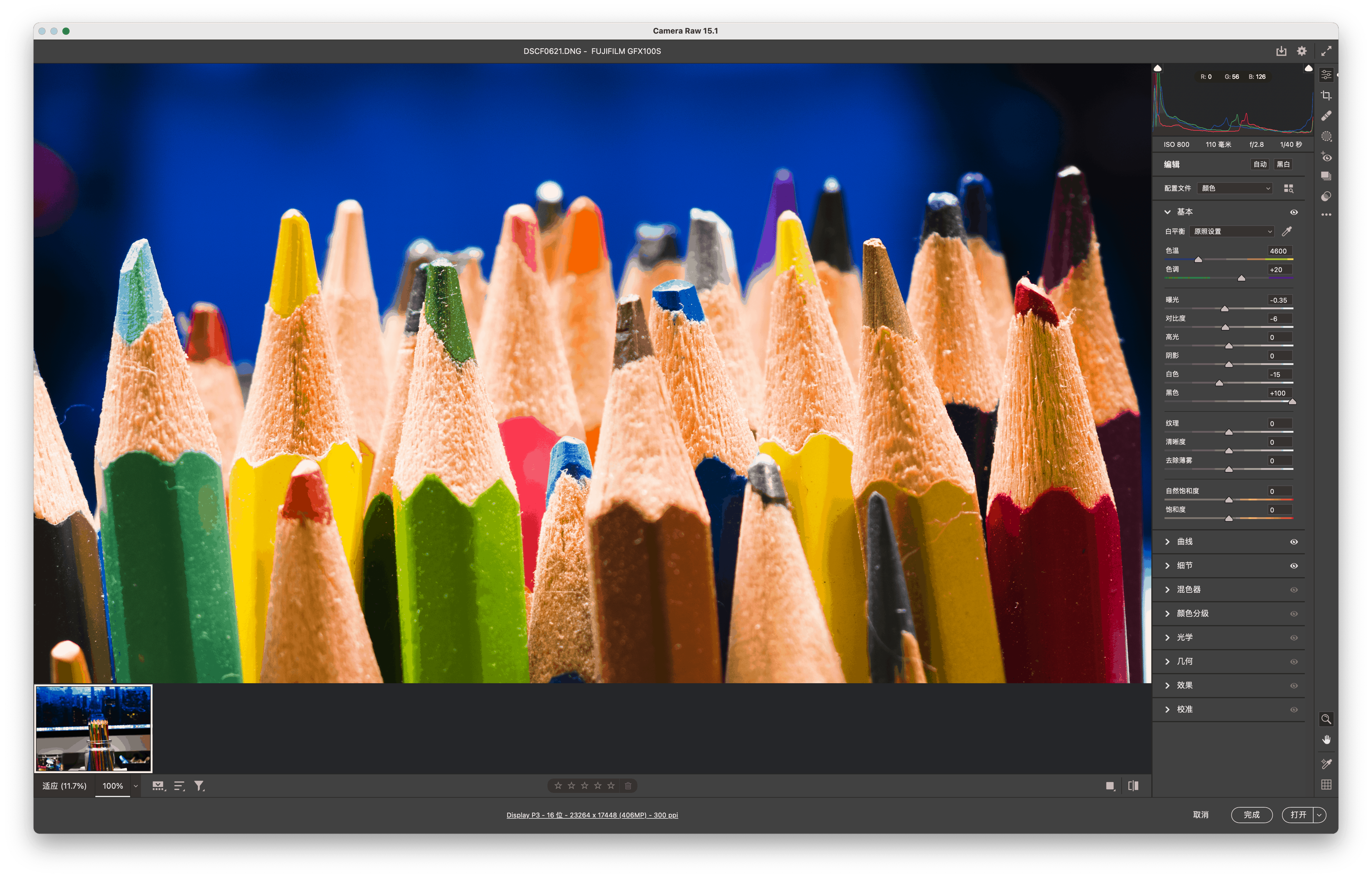Screen dimensions: 1372x878
Task: Select the Hand pan tool
Action: point(1326,740)
